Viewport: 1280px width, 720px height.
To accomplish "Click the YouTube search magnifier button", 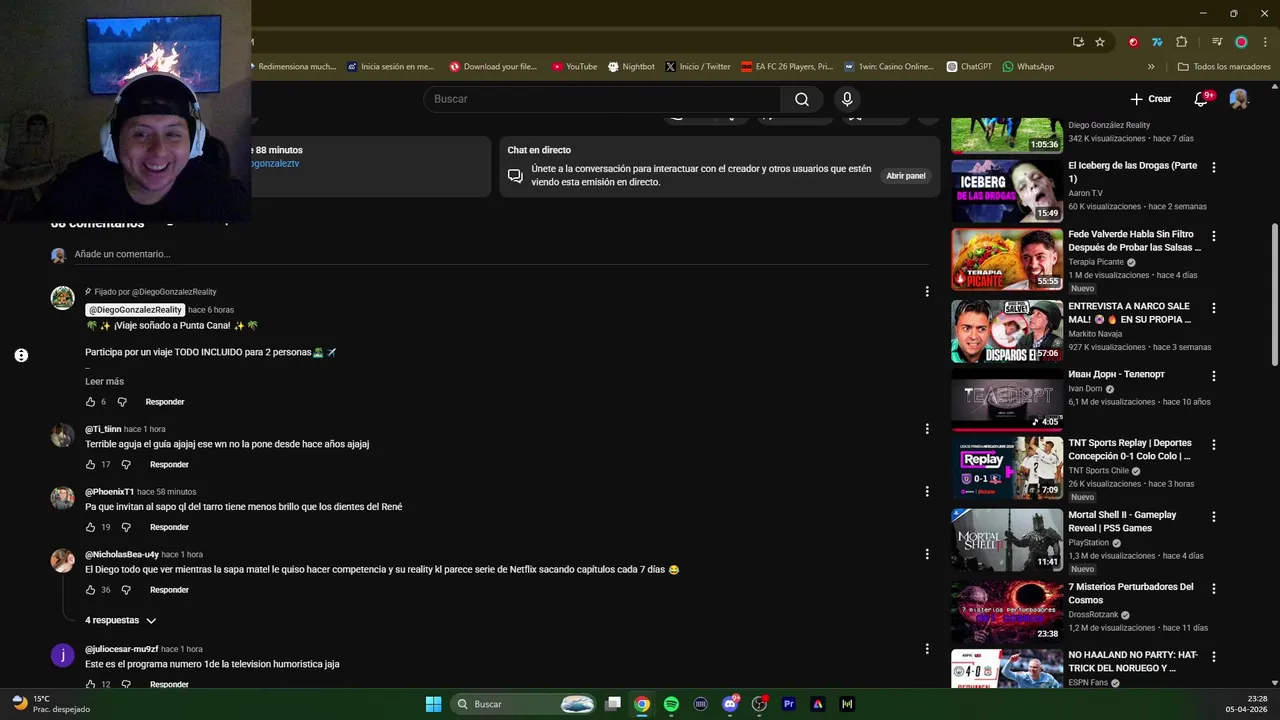I will 802,99.
